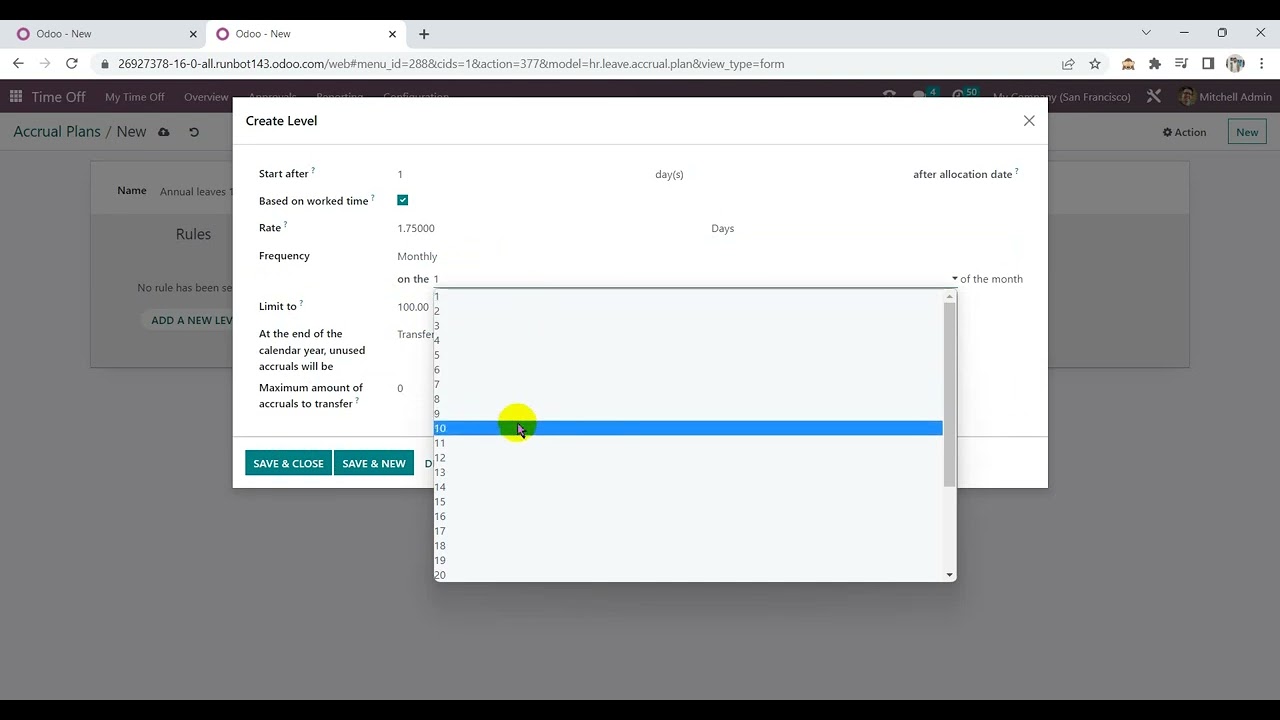Click the Time Off app title
Image resolution: width=1280 pixels, height=720 pixels.
click(x=58, y=97)
